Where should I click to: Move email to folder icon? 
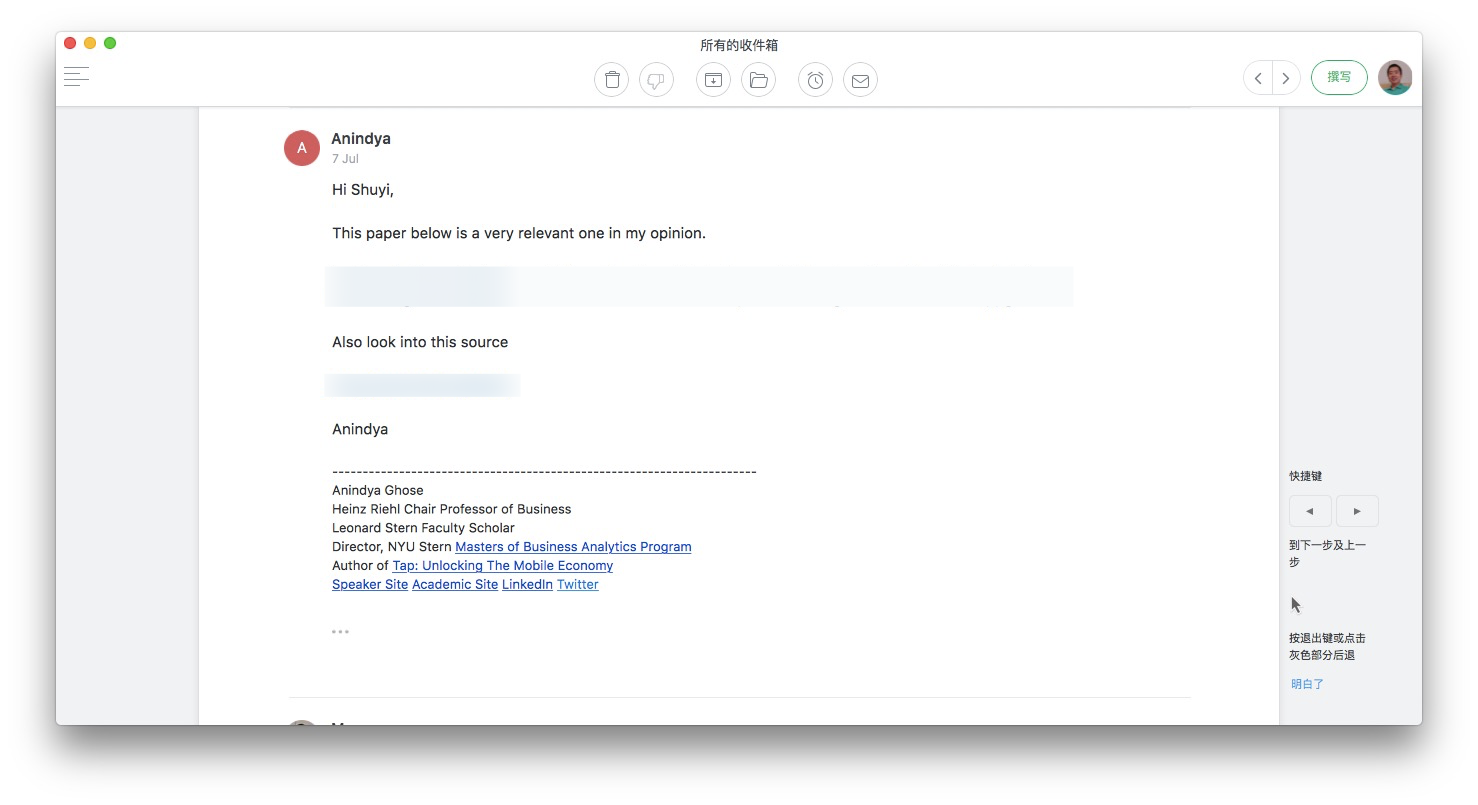(758, 80)
